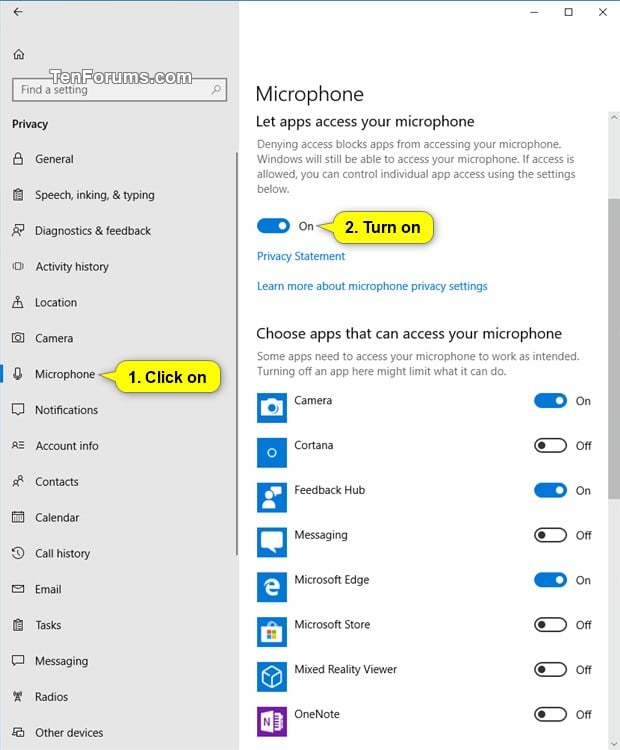
Task: Click the Camera sidebar icon
Action: click(18, 338)
